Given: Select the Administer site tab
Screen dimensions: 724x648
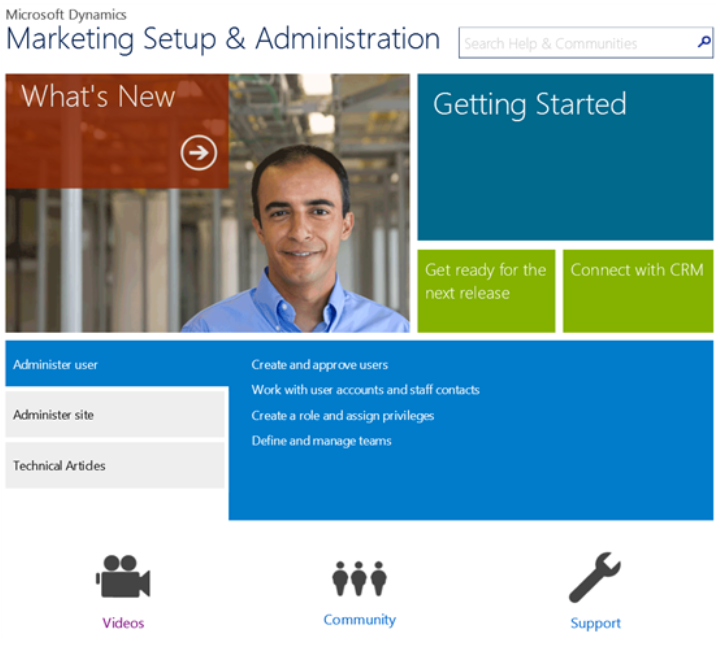Looking at the screenshot, I should coord(115,415).
